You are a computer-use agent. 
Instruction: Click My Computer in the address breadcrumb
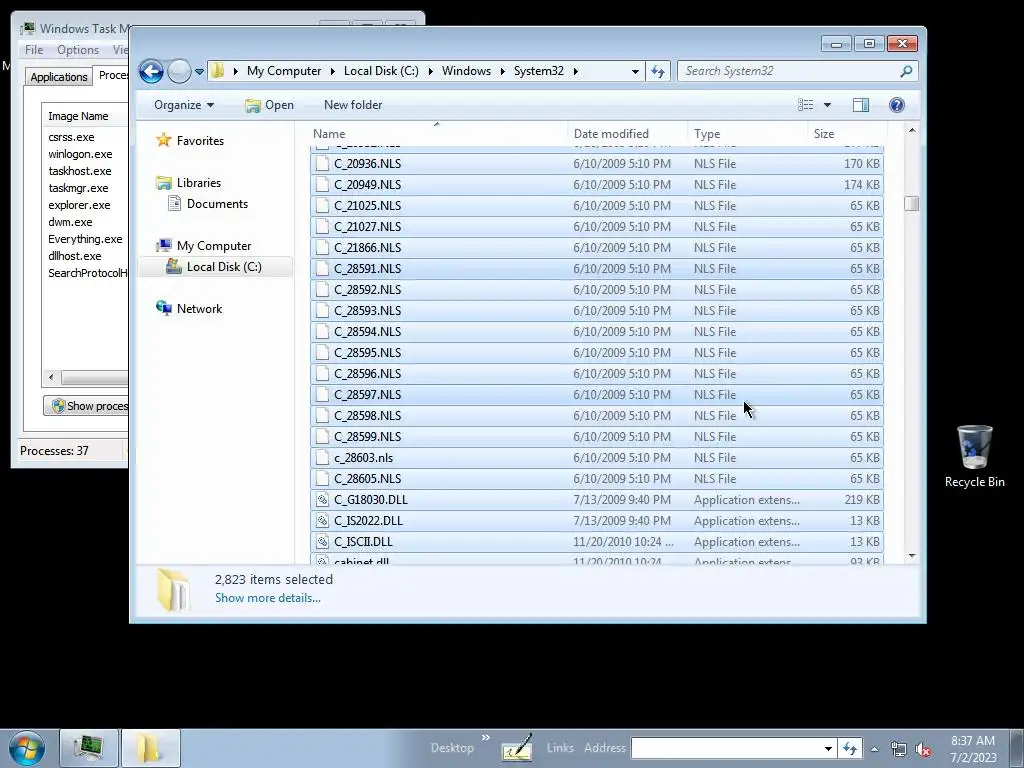click(283, 71)
